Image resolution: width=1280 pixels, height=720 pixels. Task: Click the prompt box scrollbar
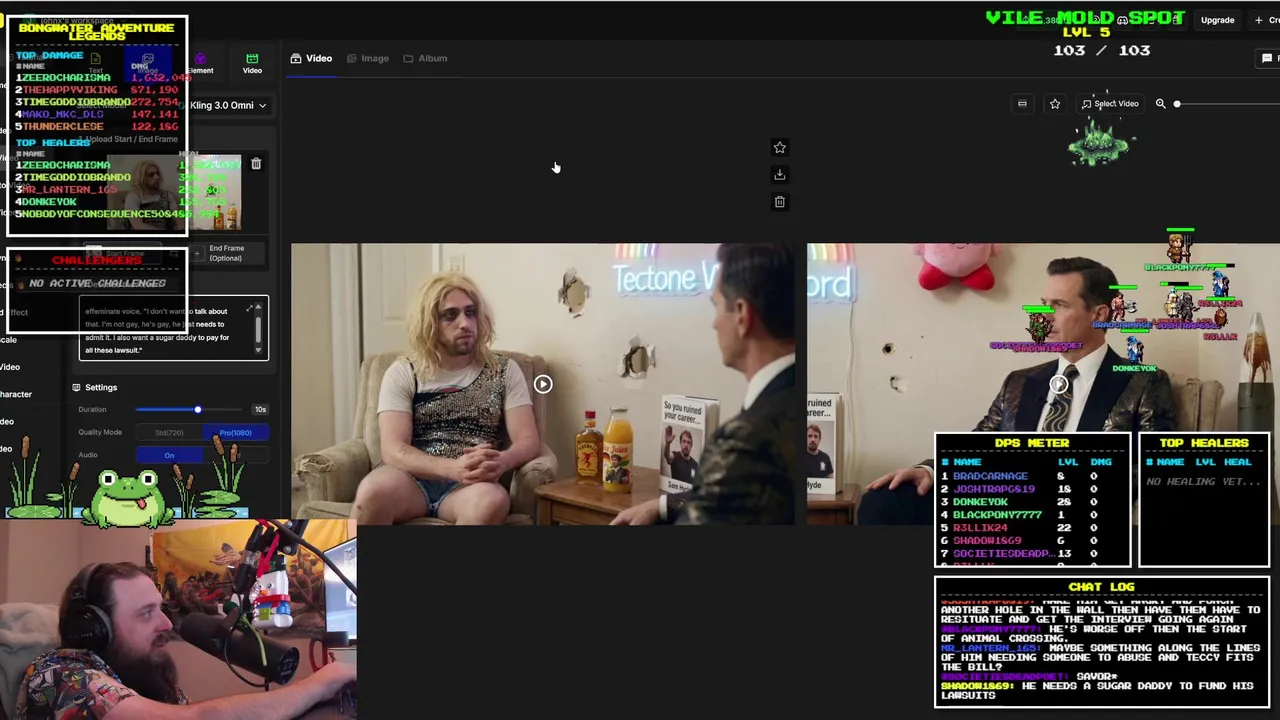point(258,329)
